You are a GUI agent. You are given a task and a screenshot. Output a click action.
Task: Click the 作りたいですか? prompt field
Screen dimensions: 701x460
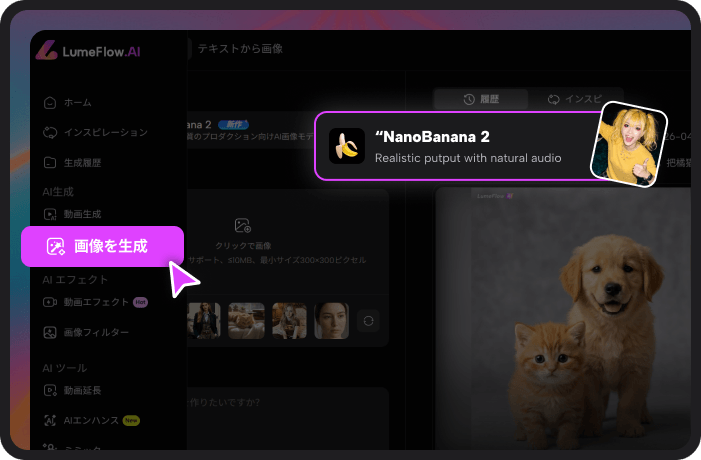coord(287,418)
